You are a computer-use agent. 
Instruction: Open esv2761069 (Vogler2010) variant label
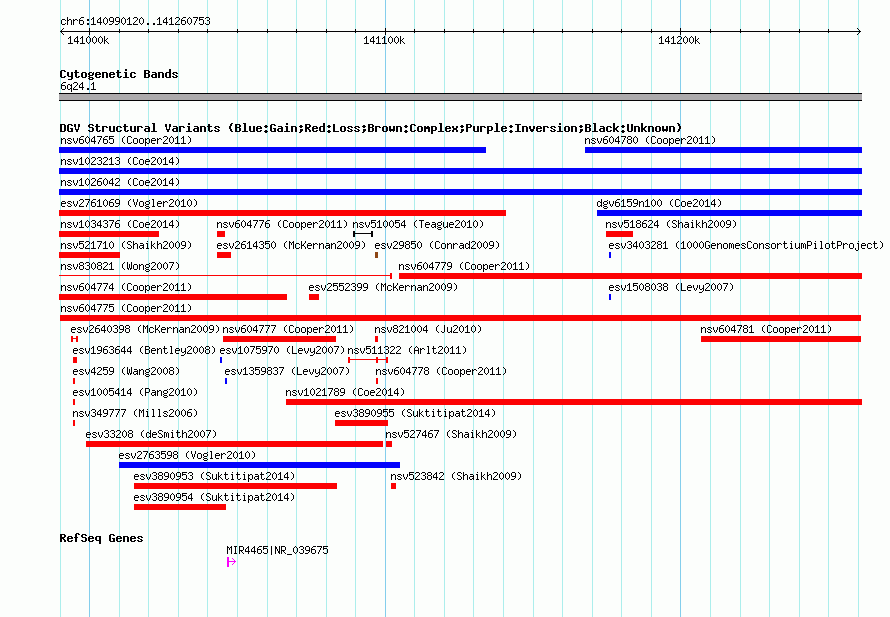pyautogui.click(x=129, y=203)
